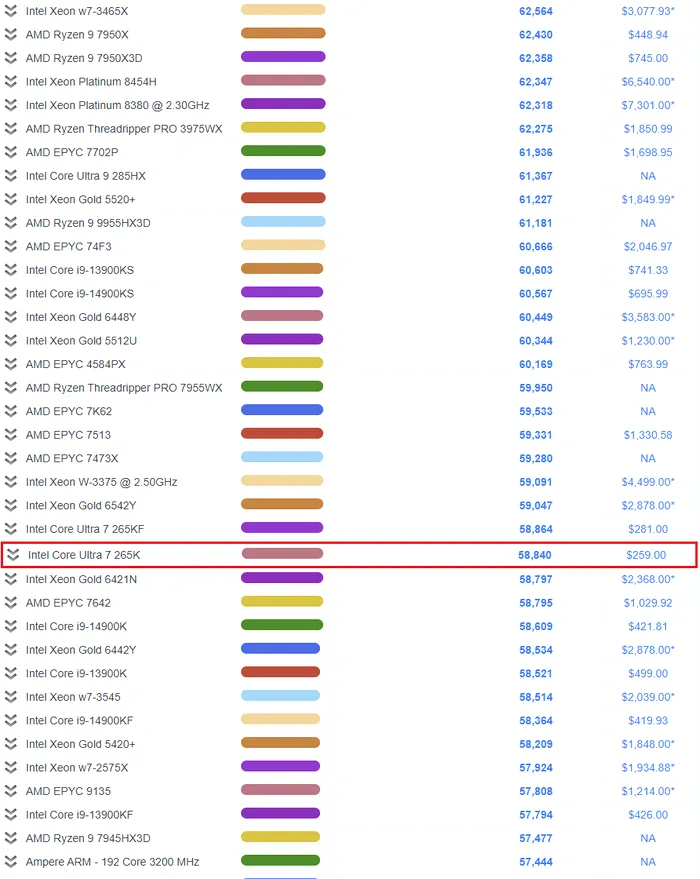Click the $259.00 price for Ultra 7 265K

(646, 555)
